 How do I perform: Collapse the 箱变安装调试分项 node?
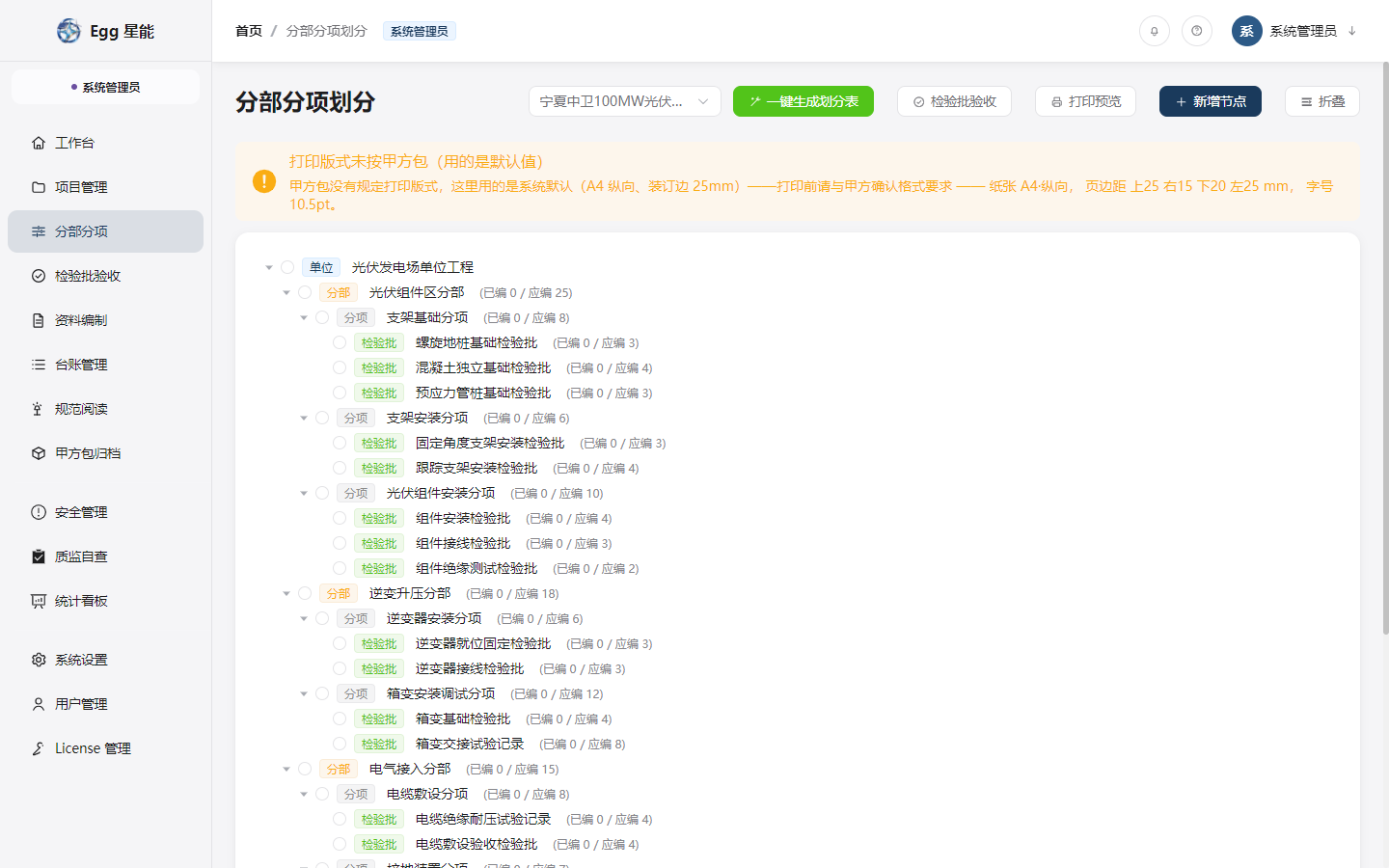click(304, 693)
